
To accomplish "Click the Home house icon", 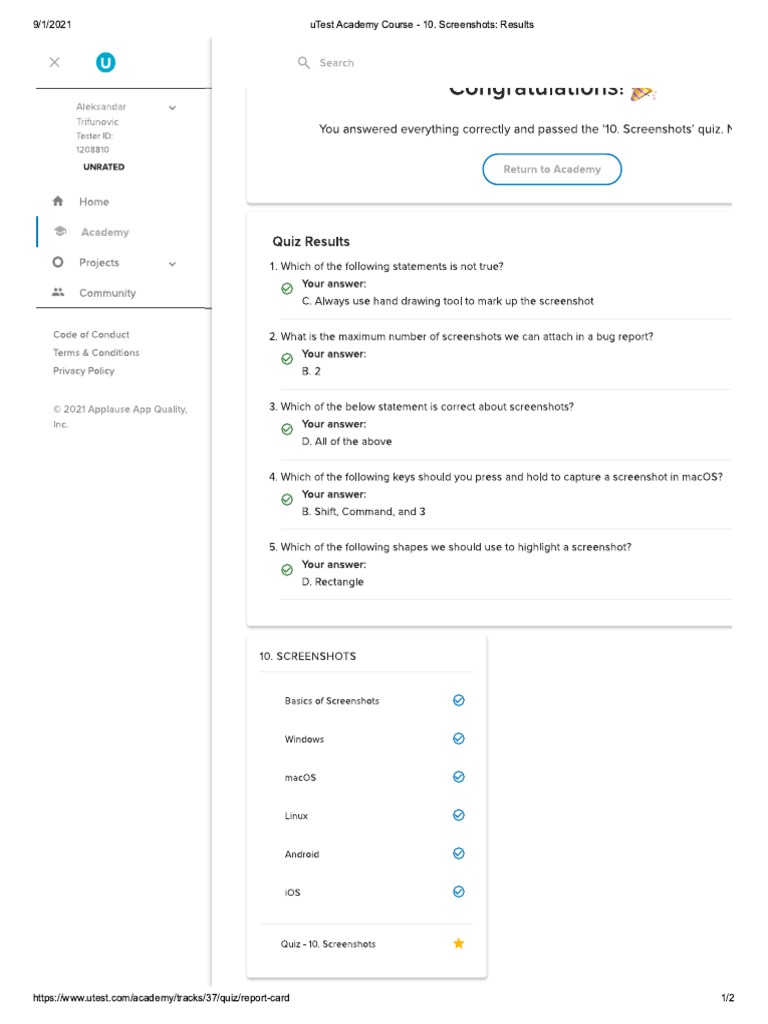I will tap(58, 201).
